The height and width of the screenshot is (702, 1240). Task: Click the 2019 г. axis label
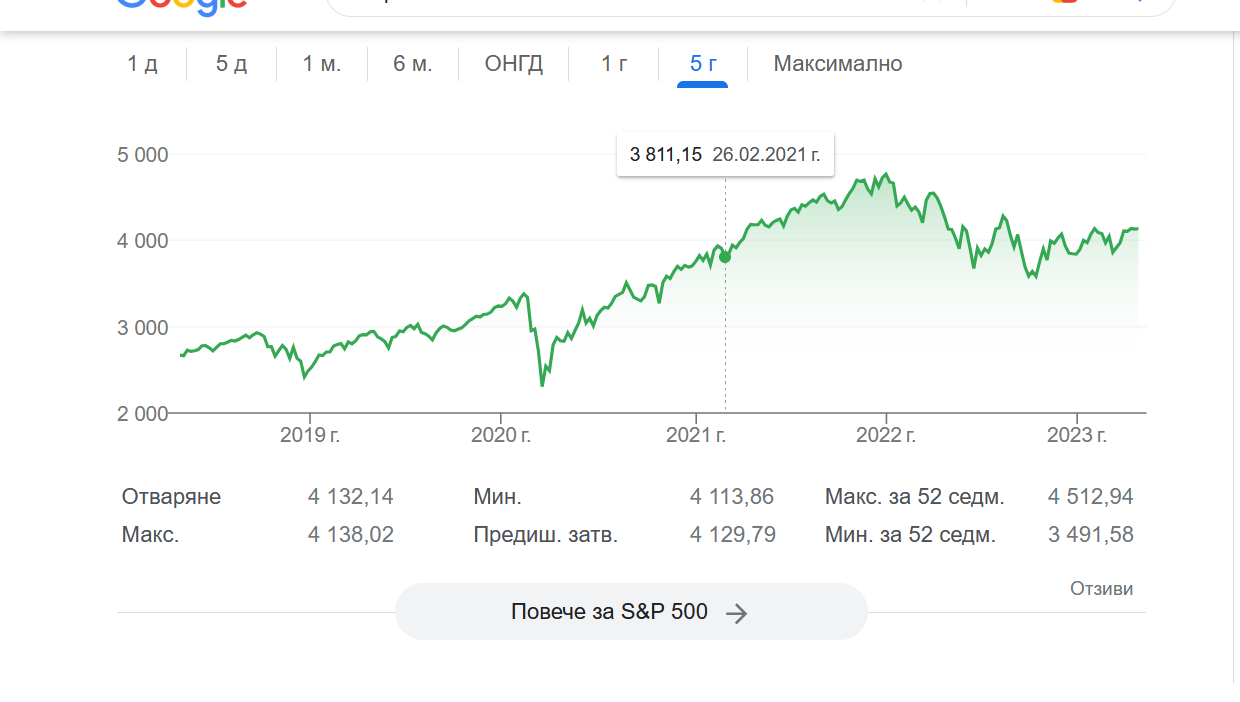pyautogui.click(x=310, y=435)
